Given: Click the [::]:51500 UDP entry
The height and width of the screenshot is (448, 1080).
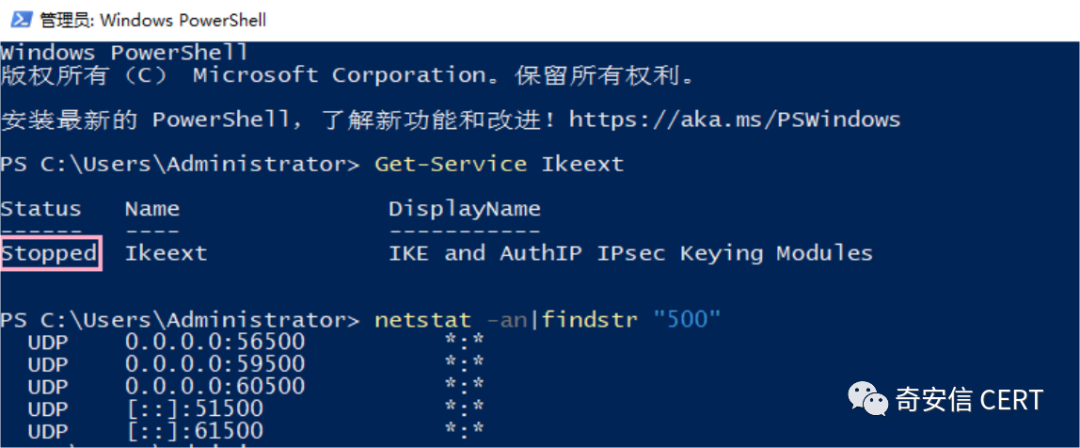Looking at the screenshot, I should [194, 409].
